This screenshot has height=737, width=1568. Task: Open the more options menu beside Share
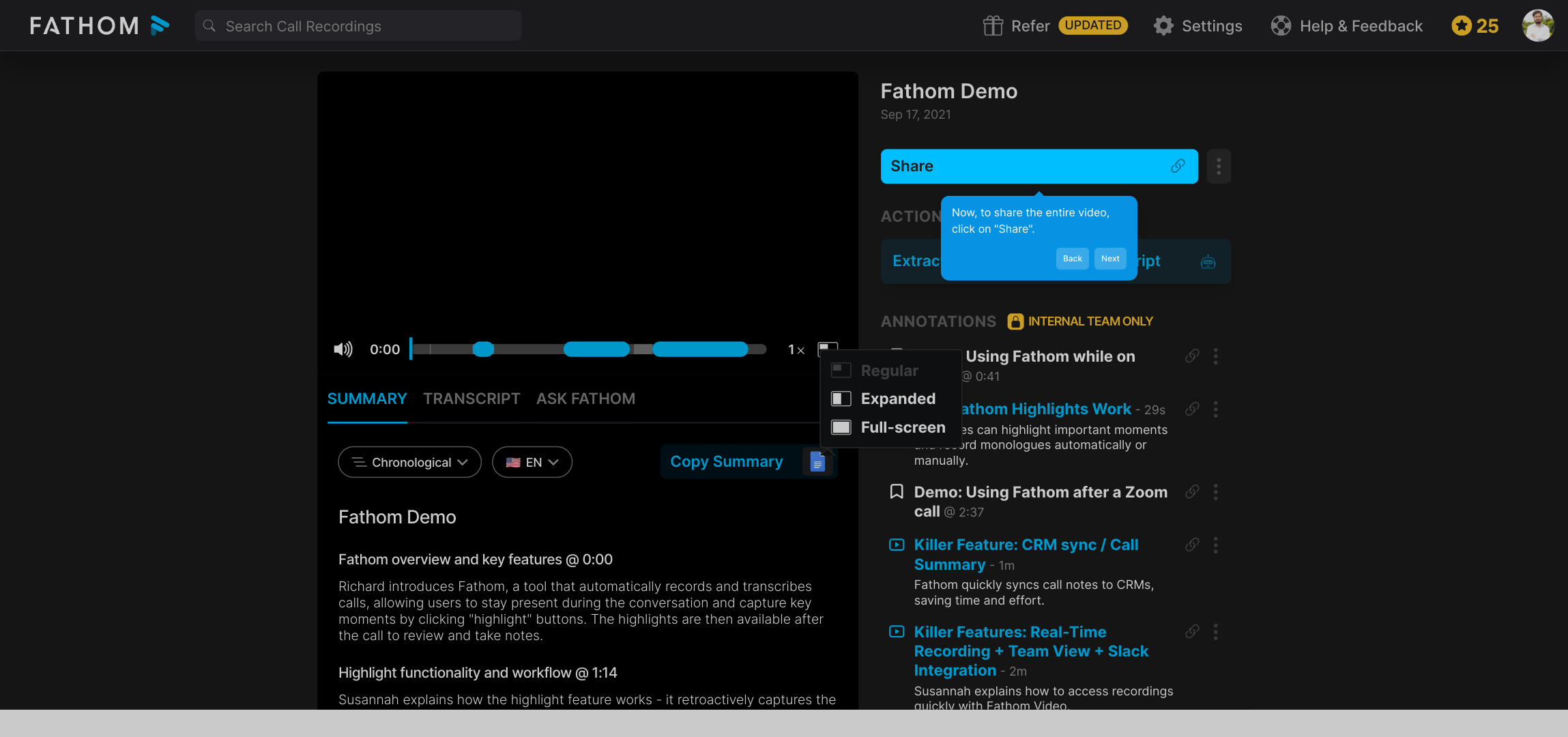[1219, 167]
